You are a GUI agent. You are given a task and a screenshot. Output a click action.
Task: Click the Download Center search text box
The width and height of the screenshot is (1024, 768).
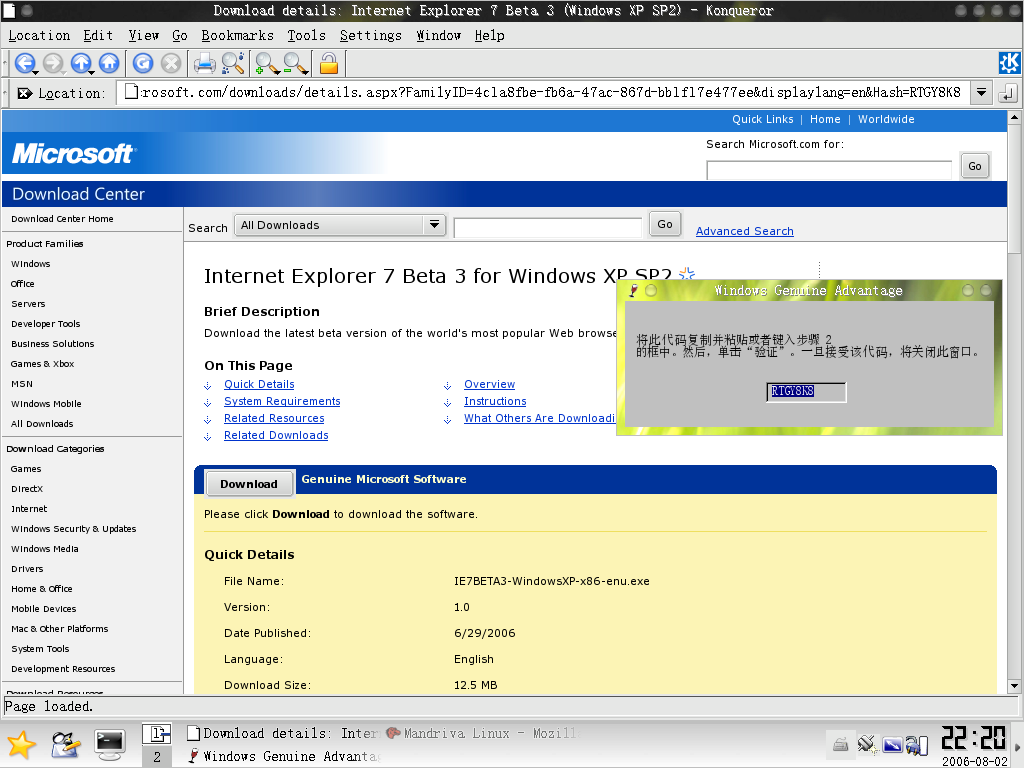[x=547, y=228]
